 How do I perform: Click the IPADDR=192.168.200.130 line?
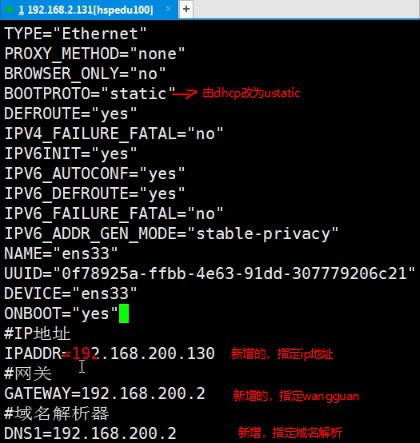point(109,353)
